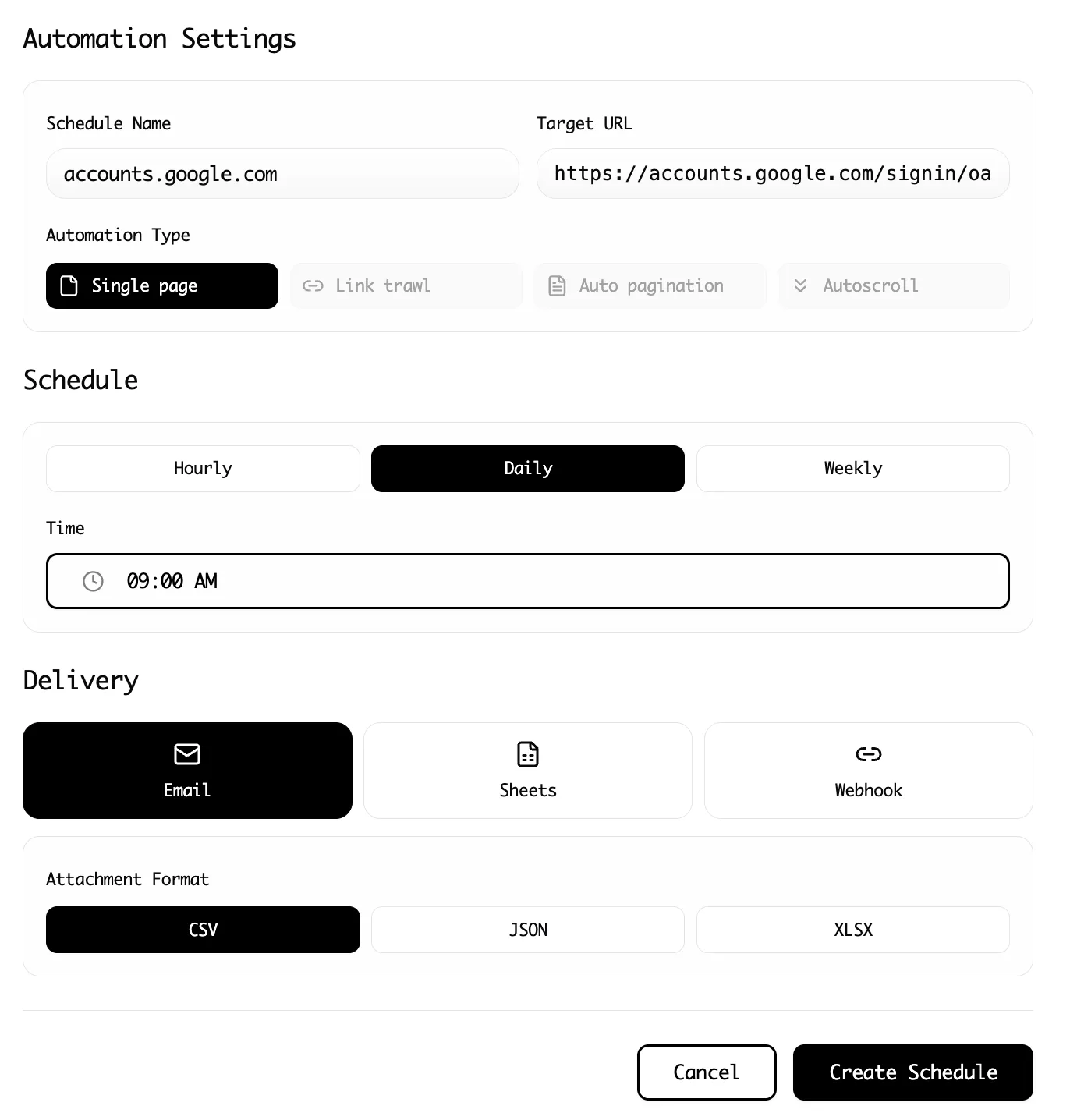Viewport: 1070px width, 1120px height.
Task: Click the Autoscroll double-chevron icon
Action: tap(801, 285)
